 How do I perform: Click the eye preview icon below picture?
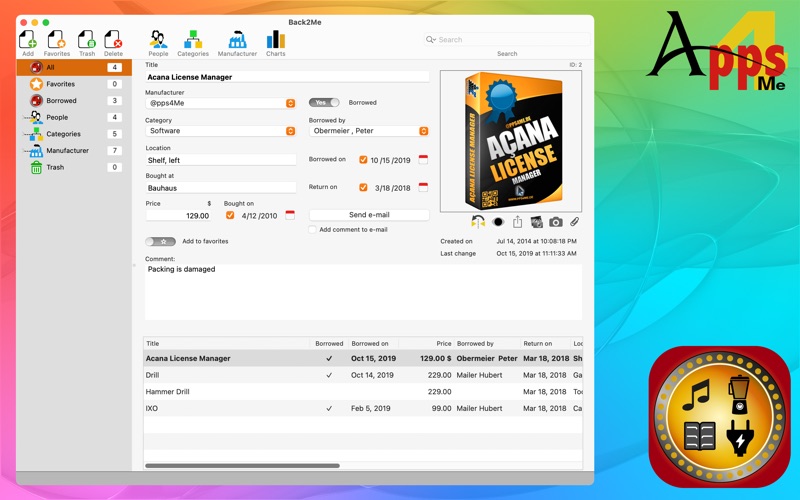[x=498, y=222]
